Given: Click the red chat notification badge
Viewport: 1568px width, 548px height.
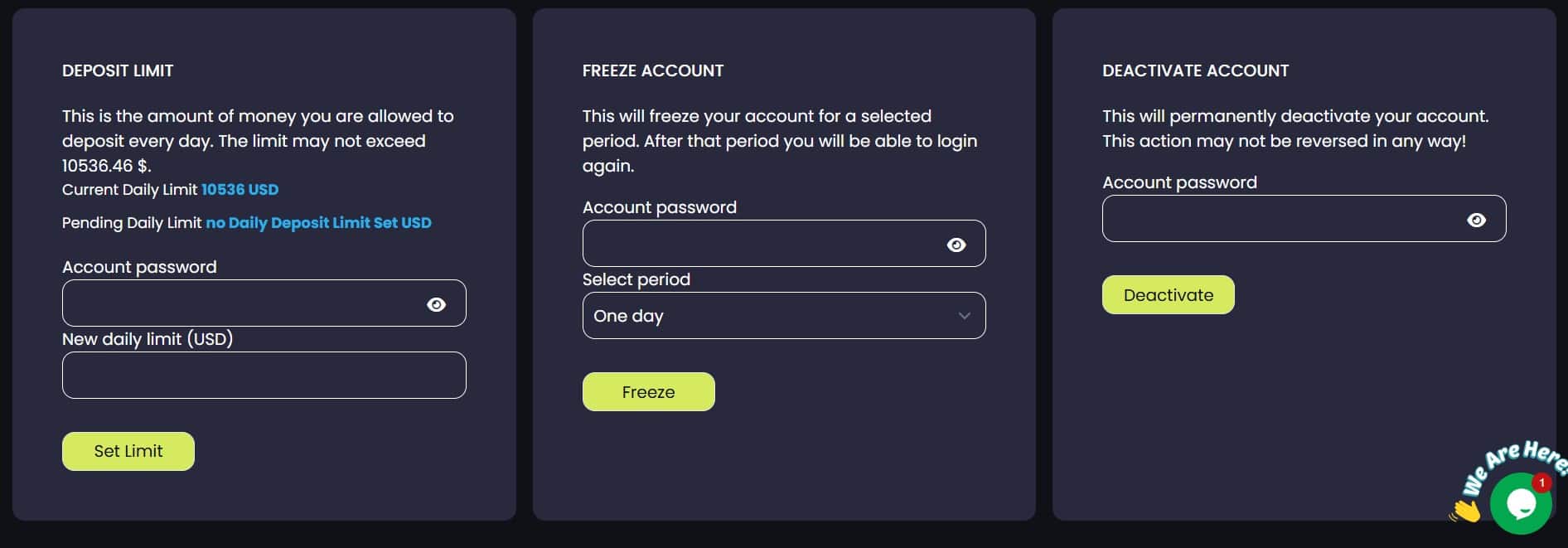Looking at the screenshot, I should [1541, 483].
